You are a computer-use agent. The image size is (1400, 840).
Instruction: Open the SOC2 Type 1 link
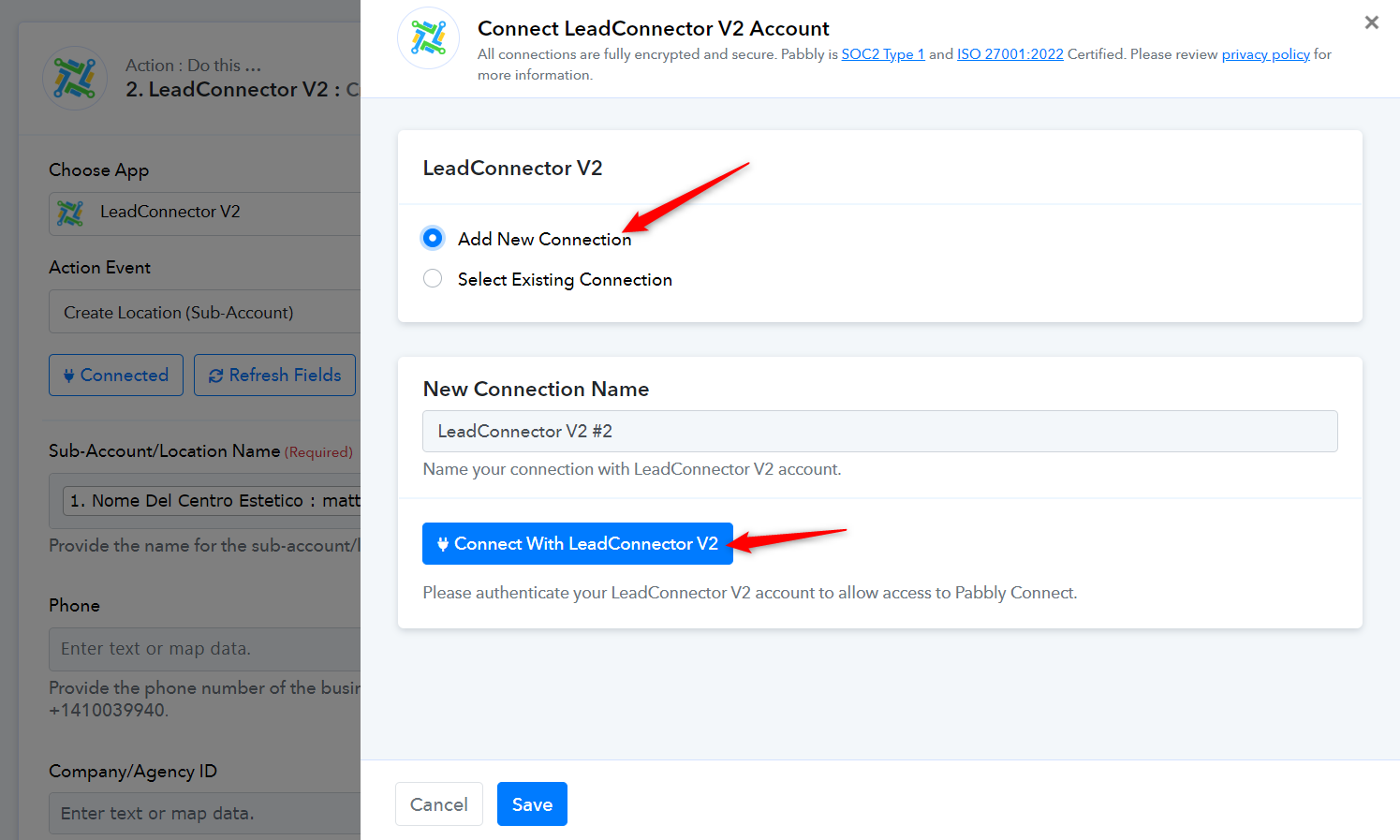(883, 54)
